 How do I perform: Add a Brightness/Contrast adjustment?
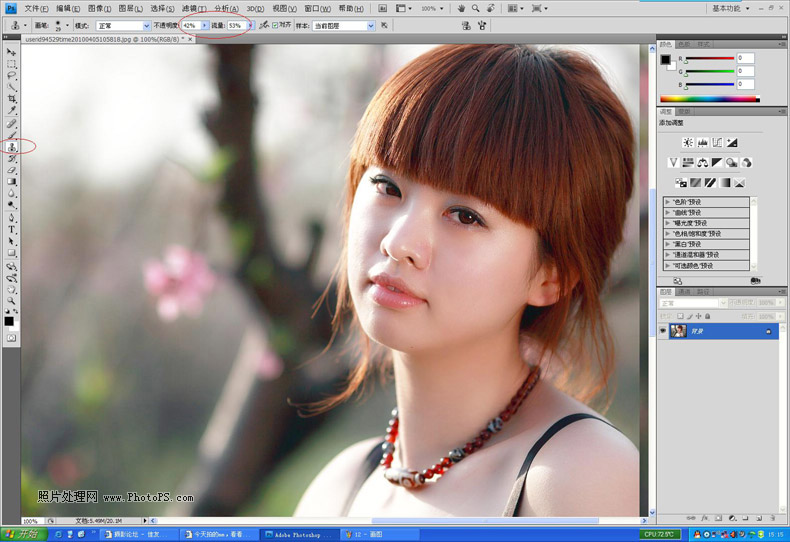687,143
